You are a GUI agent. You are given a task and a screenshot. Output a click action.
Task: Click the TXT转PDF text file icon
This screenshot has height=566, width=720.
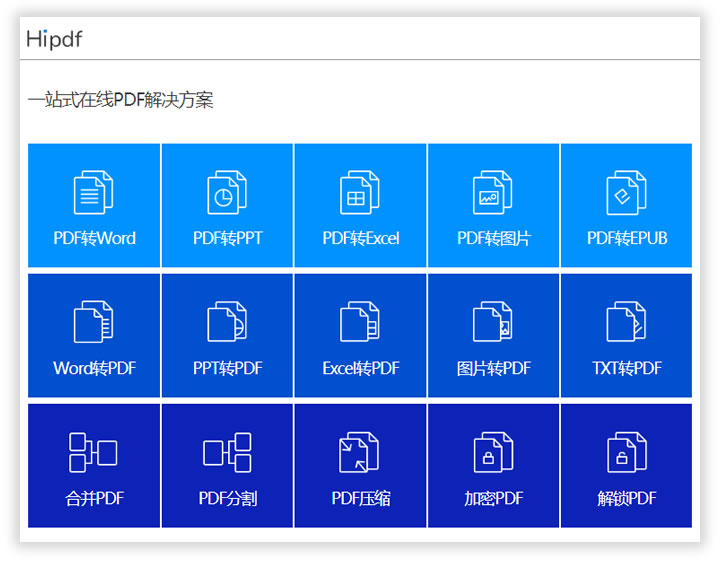point(626,322)
